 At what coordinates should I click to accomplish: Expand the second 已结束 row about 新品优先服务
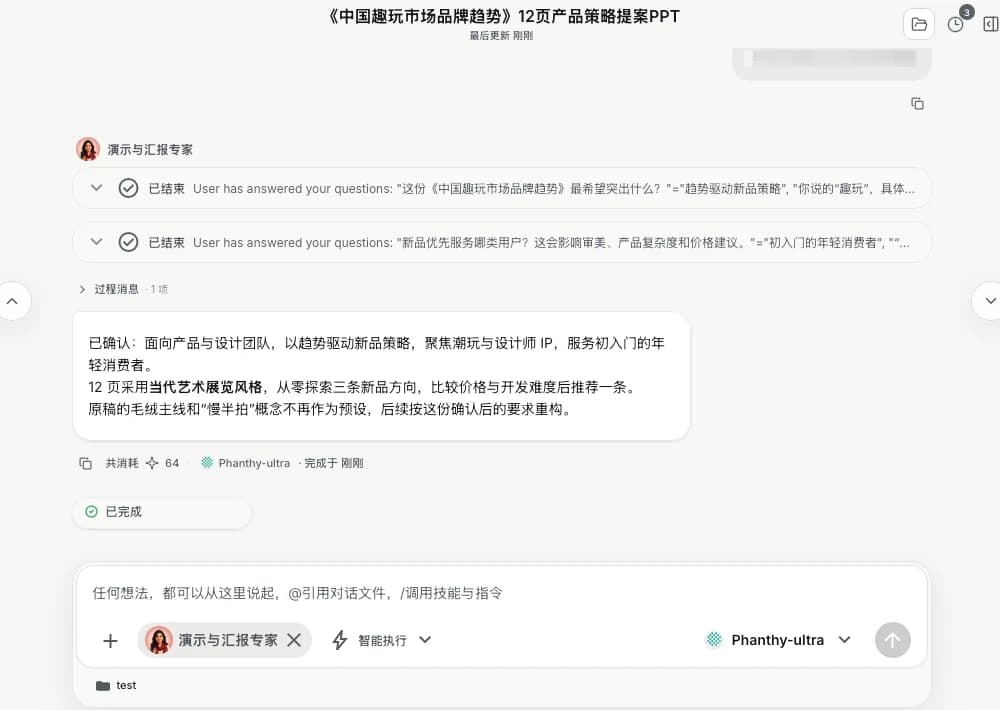click(96, 242)
